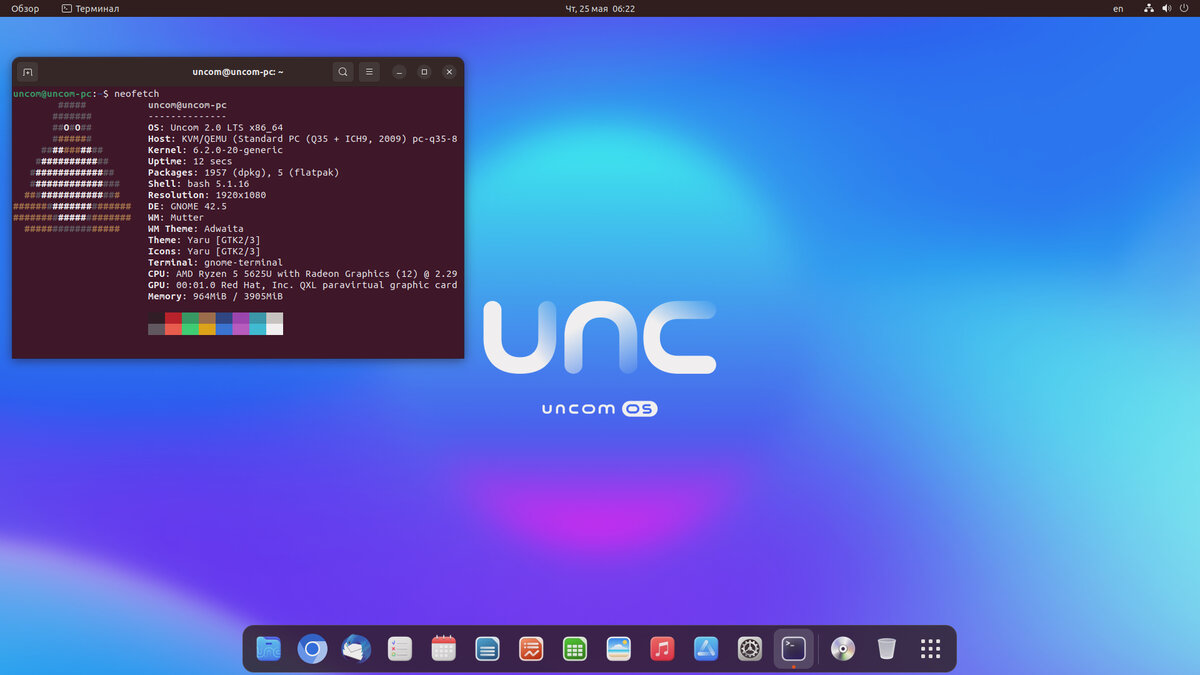Open the terminal hamburger menu
The width and height of the screenshot is (1200, 675).
coord(369,72)
